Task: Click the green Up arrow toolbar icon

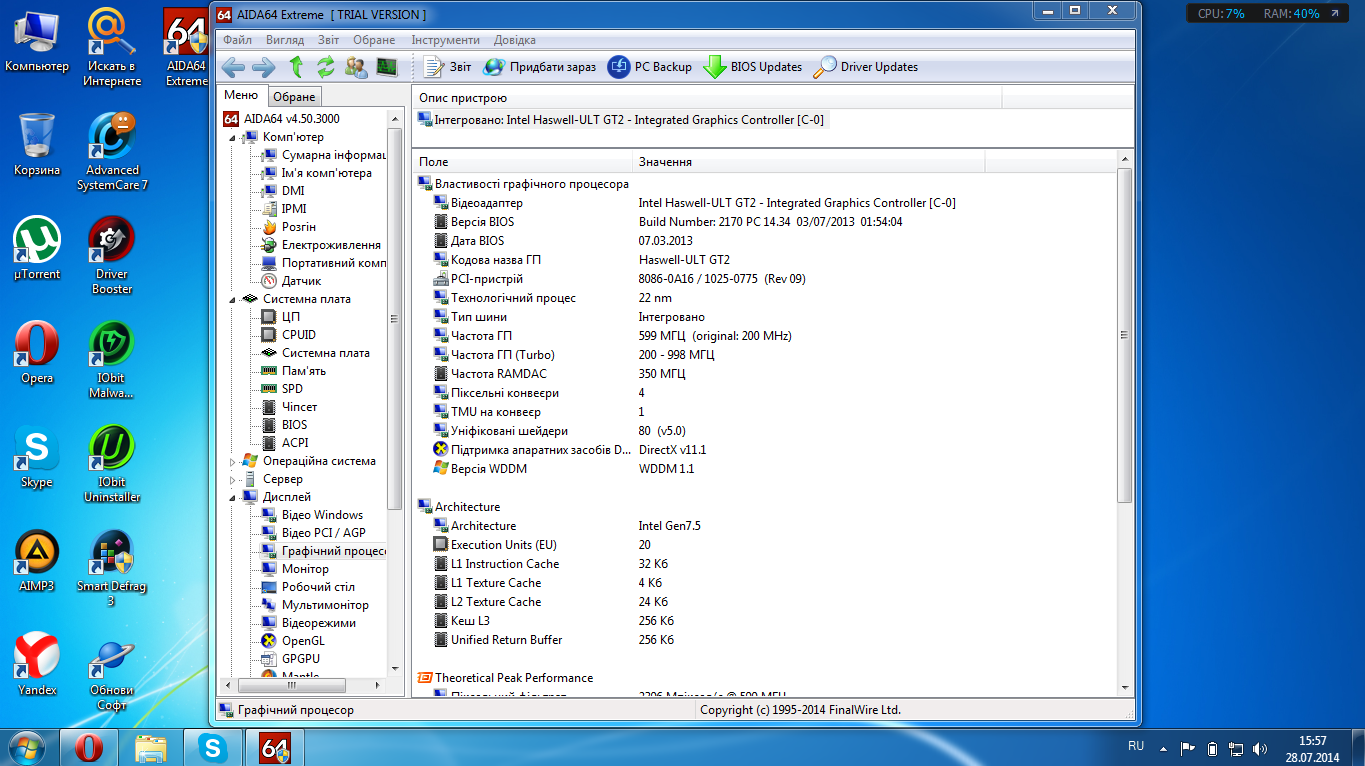Action: click(295, 67)
